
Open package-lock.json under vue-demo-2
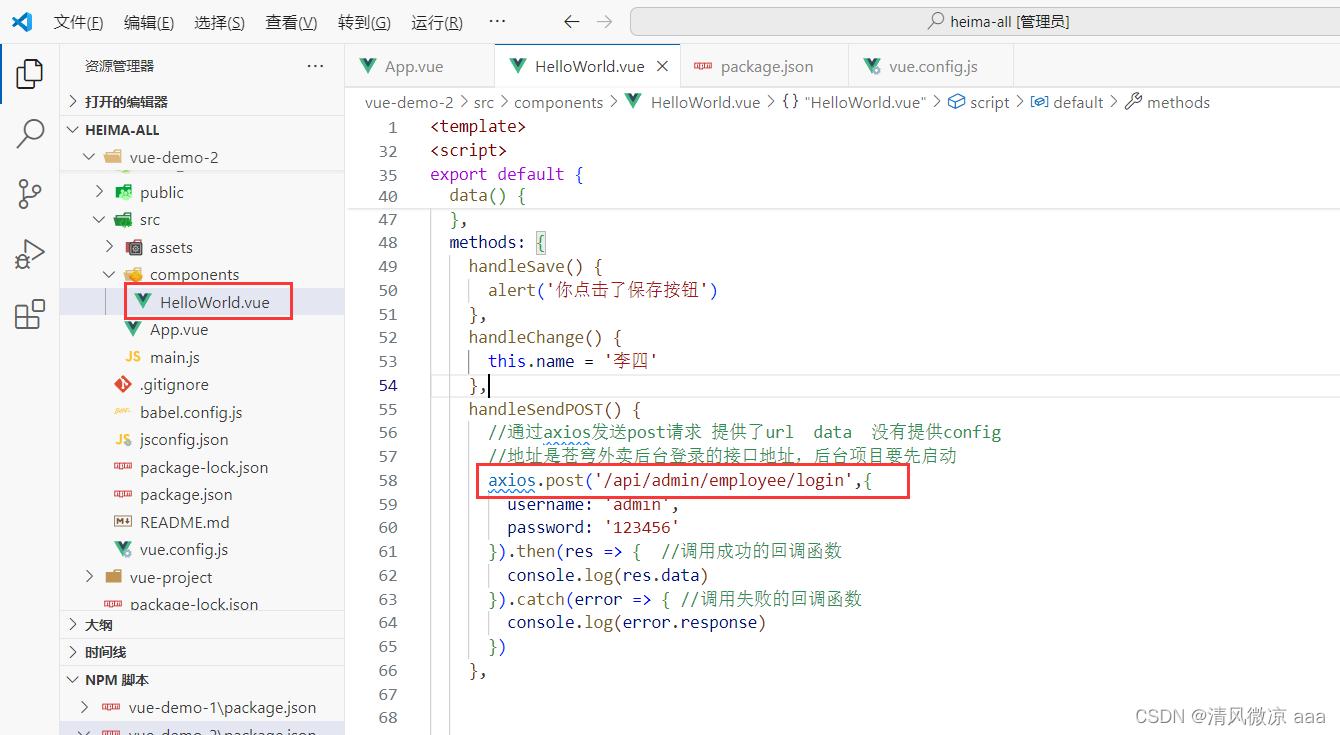tap(202, 467)
